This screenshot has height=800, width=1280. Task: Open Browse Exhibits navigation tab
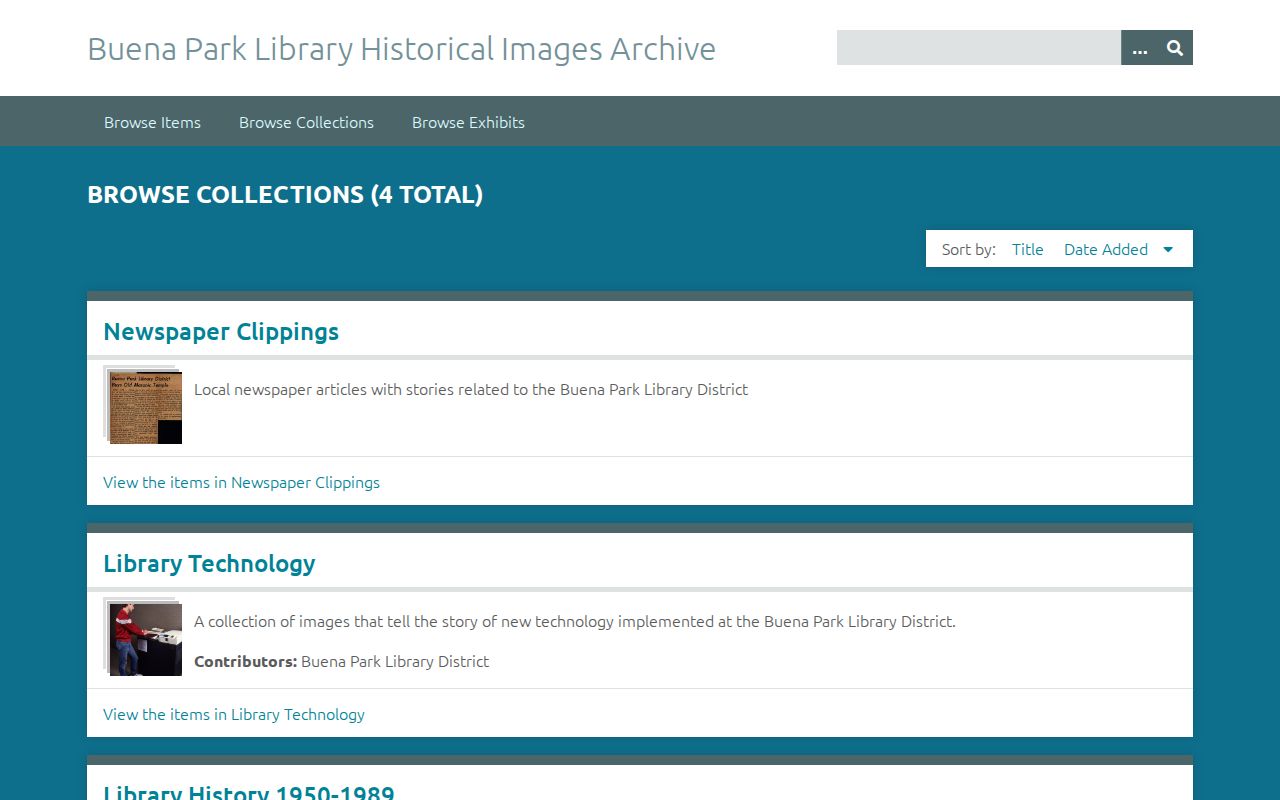(468, 122)
